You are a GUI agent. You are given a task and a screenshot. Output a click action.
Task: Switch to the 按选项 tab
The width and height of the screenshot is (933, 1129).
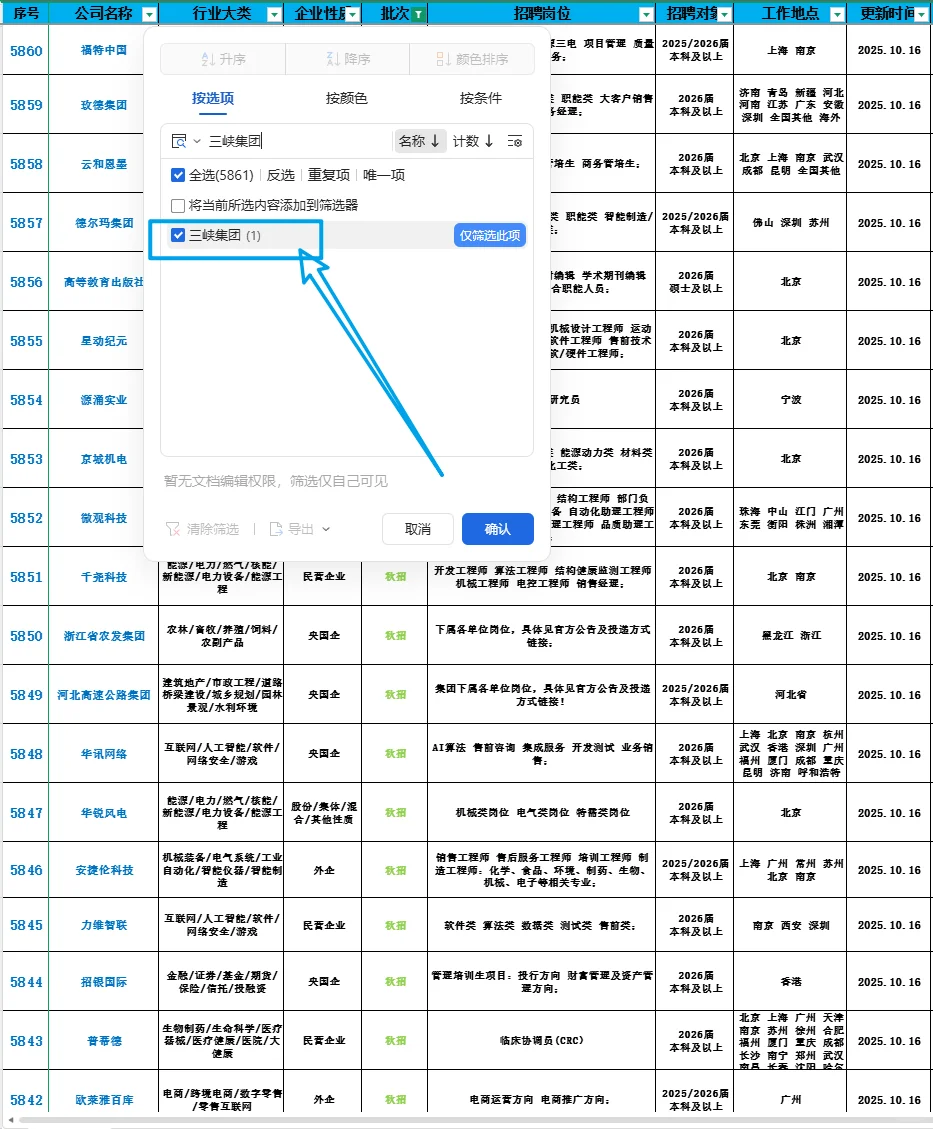pyautogui.click(x=212, y=98)
